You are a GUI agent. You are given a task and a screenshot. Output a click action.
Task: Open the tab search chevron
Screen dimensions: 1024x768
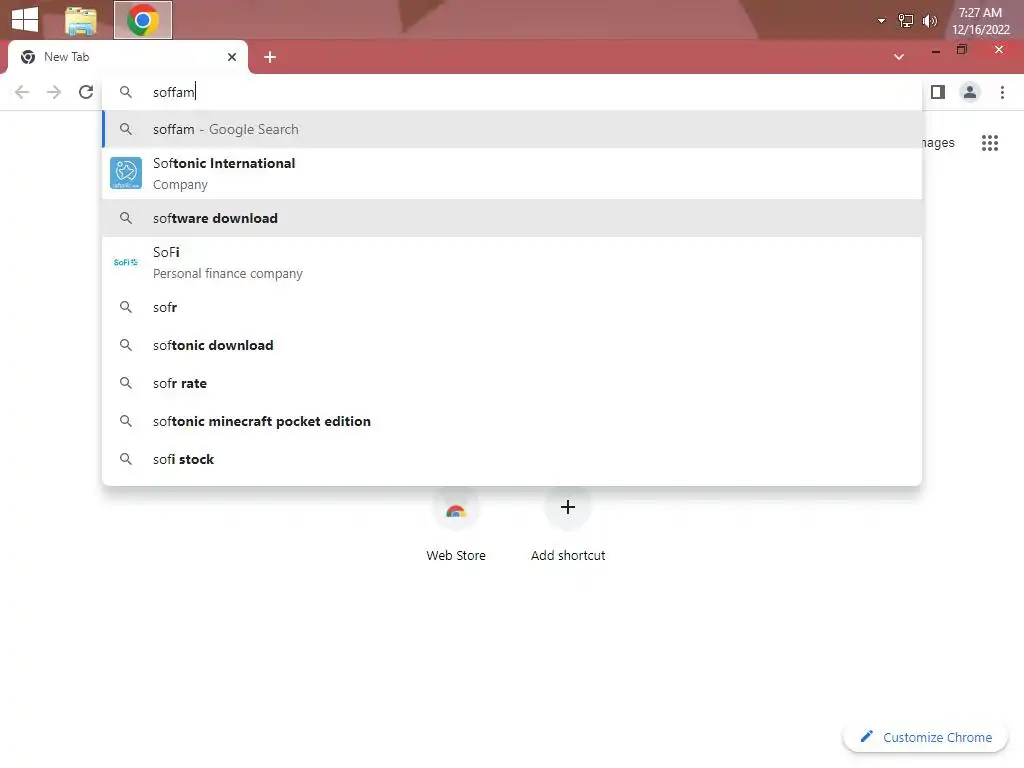[x=899, y=57]
